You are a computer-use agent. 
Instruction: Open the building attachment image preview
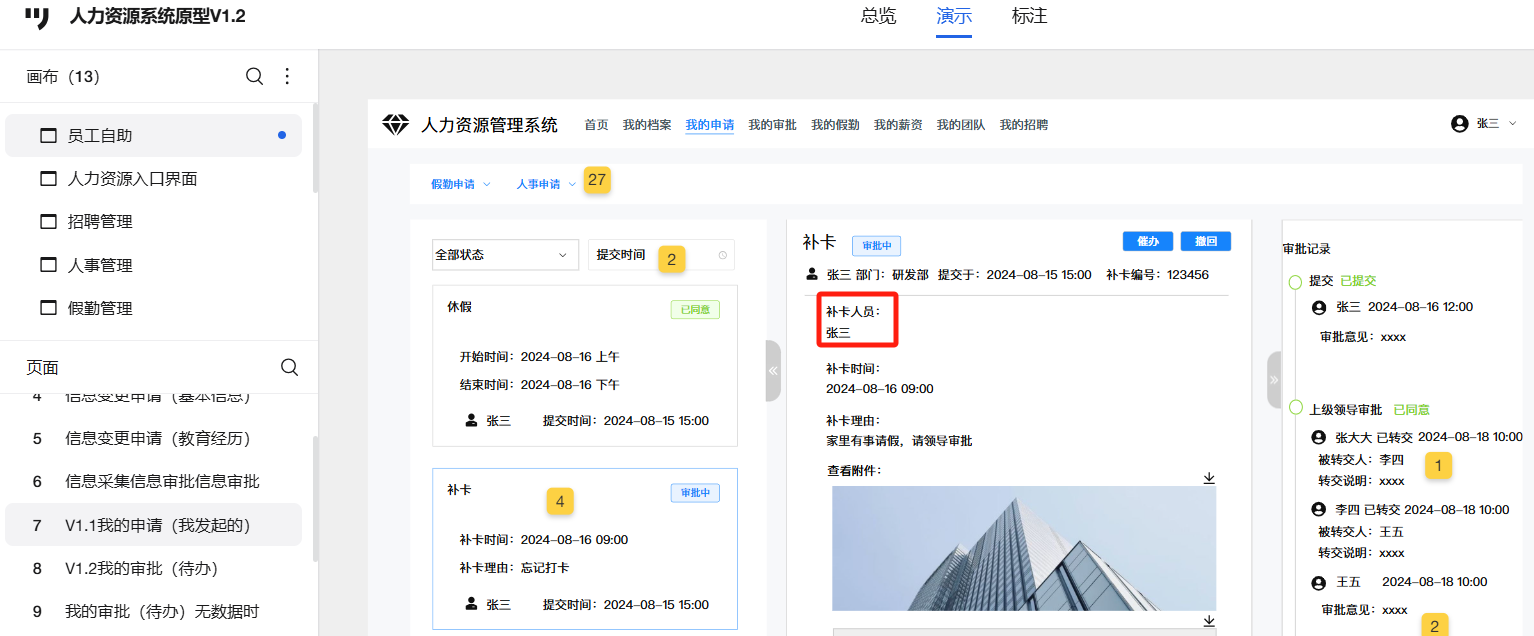click(x=1023, y=548)
